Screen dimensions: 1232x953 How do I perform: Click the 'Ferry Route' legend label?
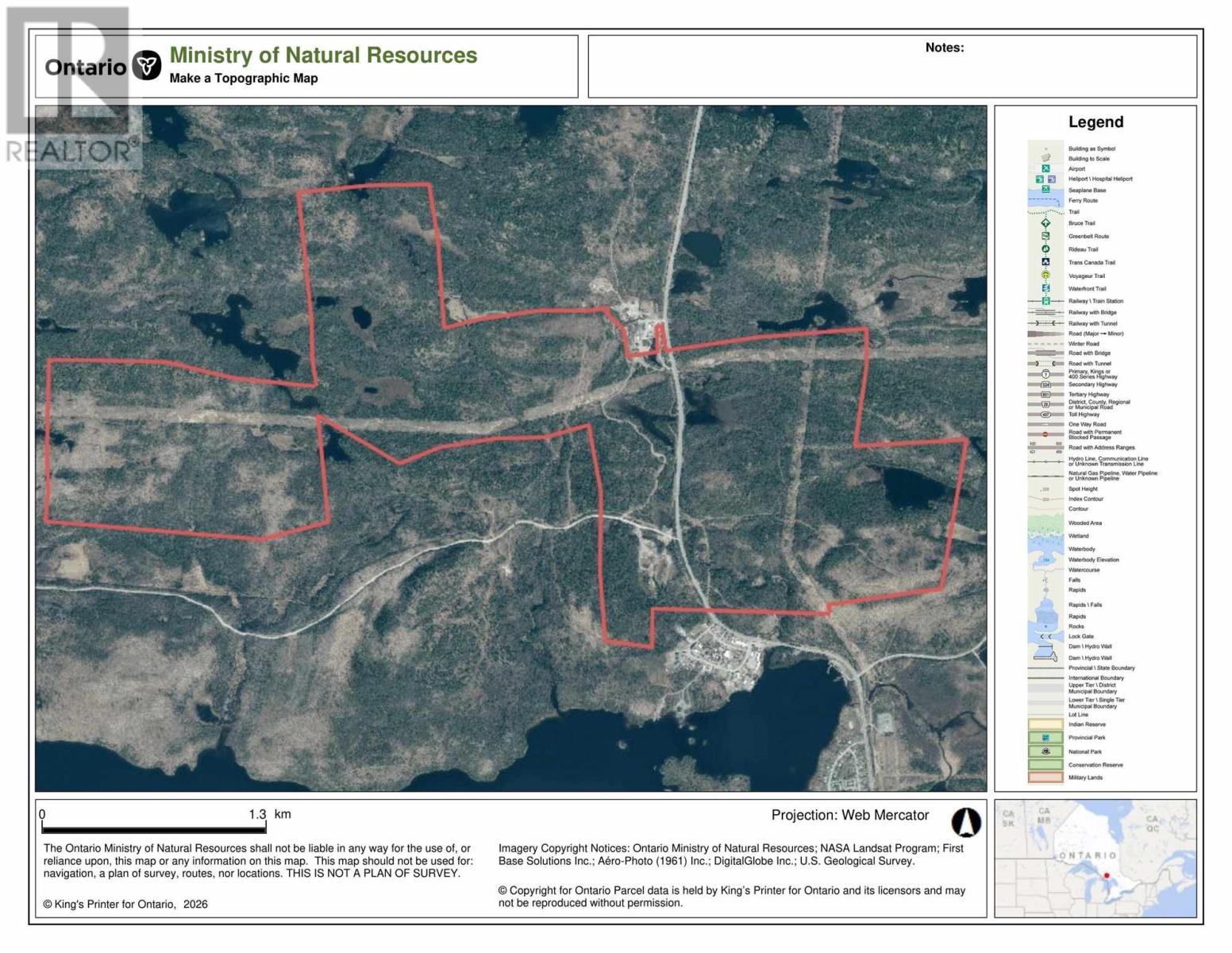(1083, 201)
